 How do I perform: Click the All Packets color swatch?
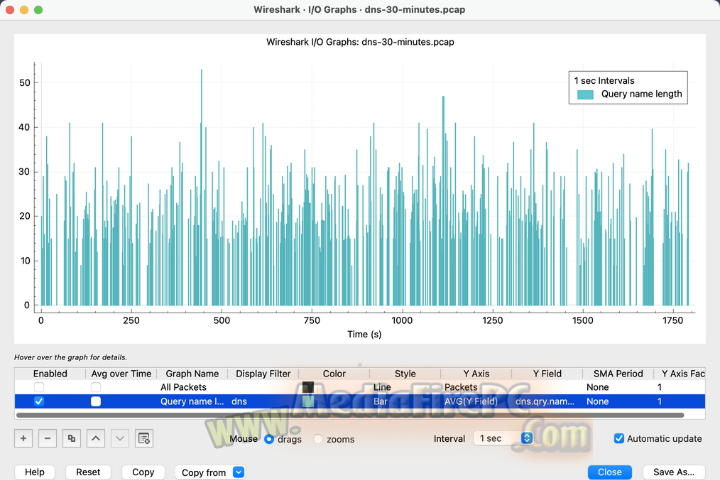pyautogui.click(x=308, y=387)
